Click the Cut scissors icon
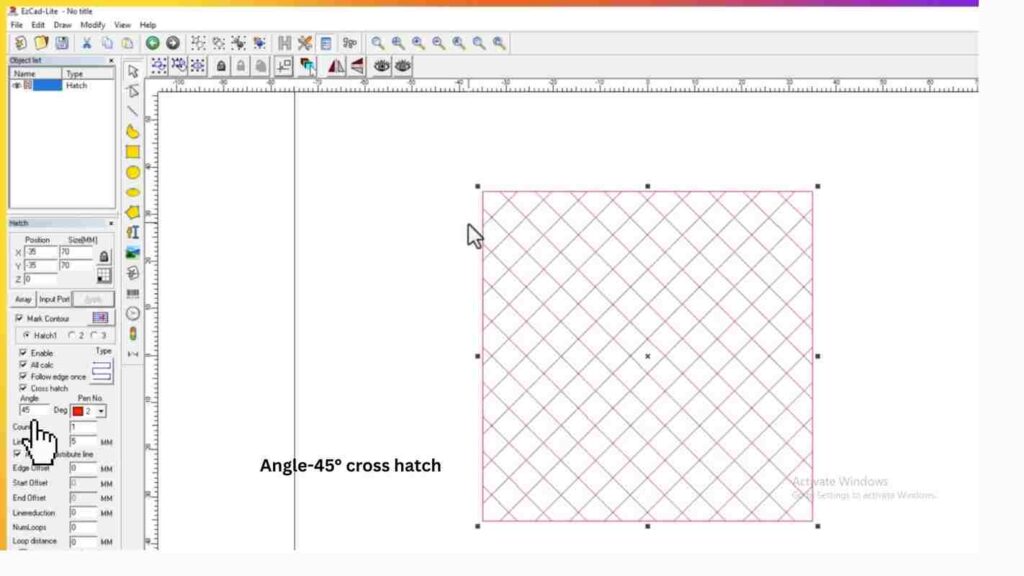1024x576 pixels. 87,43
